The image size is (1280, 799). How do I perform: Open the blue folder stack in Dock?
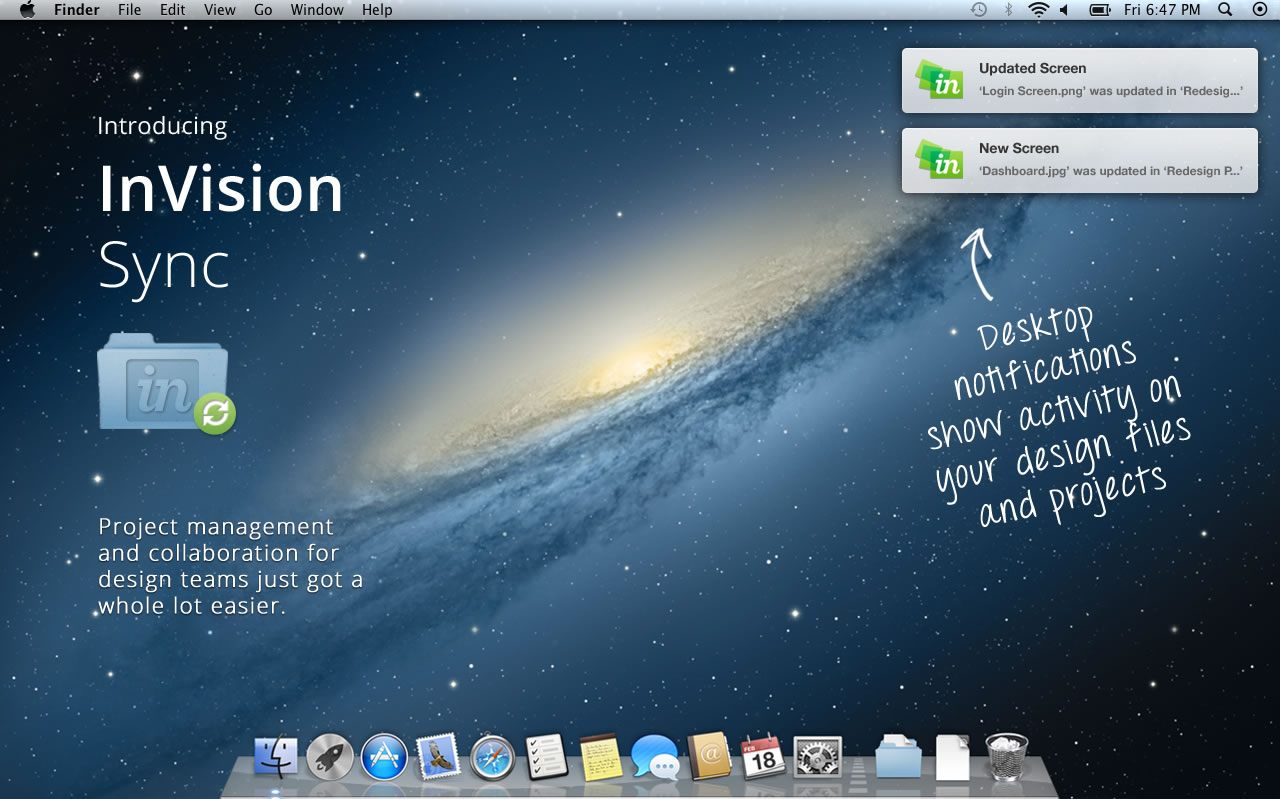click(898, 757)
